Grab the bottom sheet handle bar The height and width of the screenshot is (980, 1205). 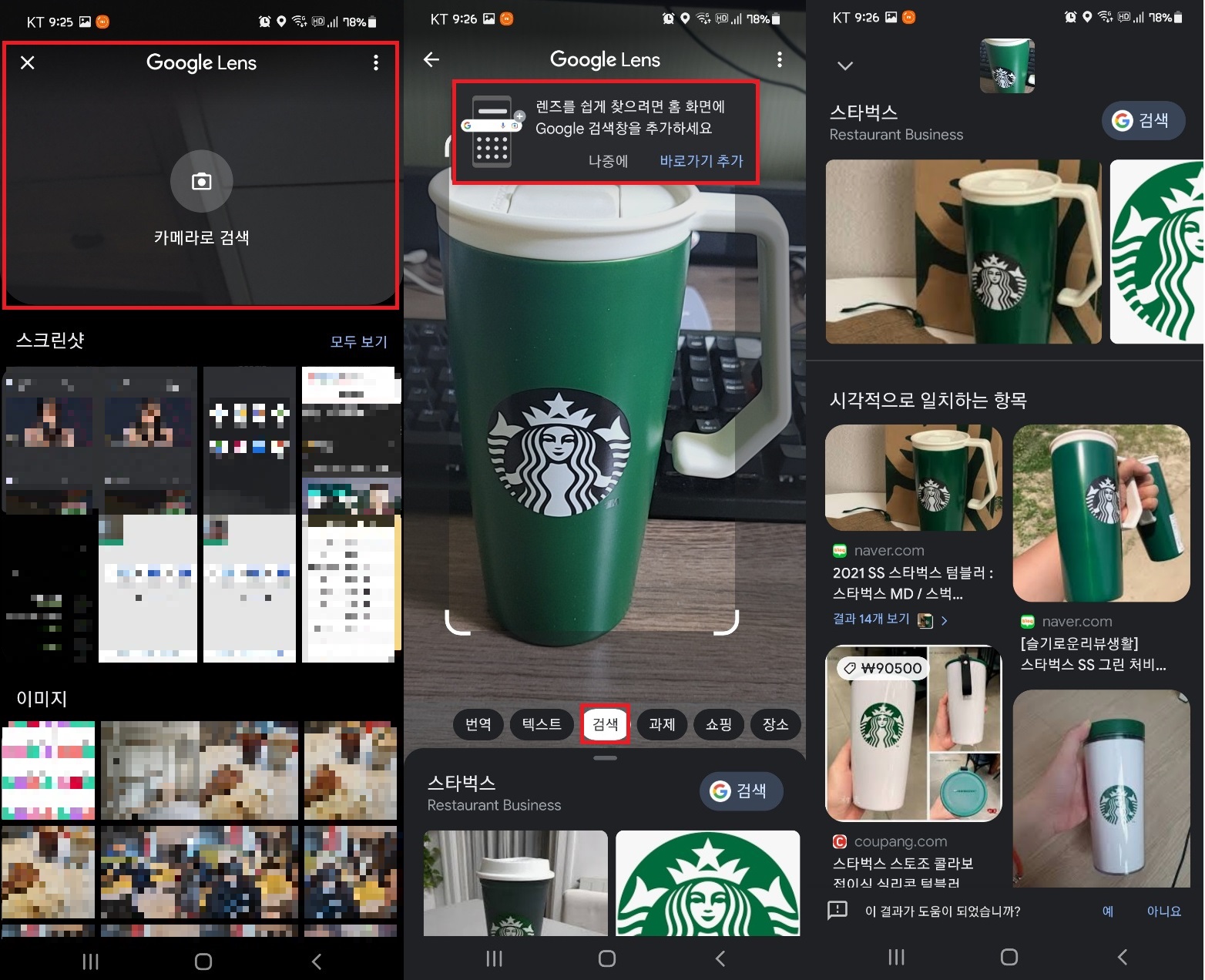(x=605, y=758)
